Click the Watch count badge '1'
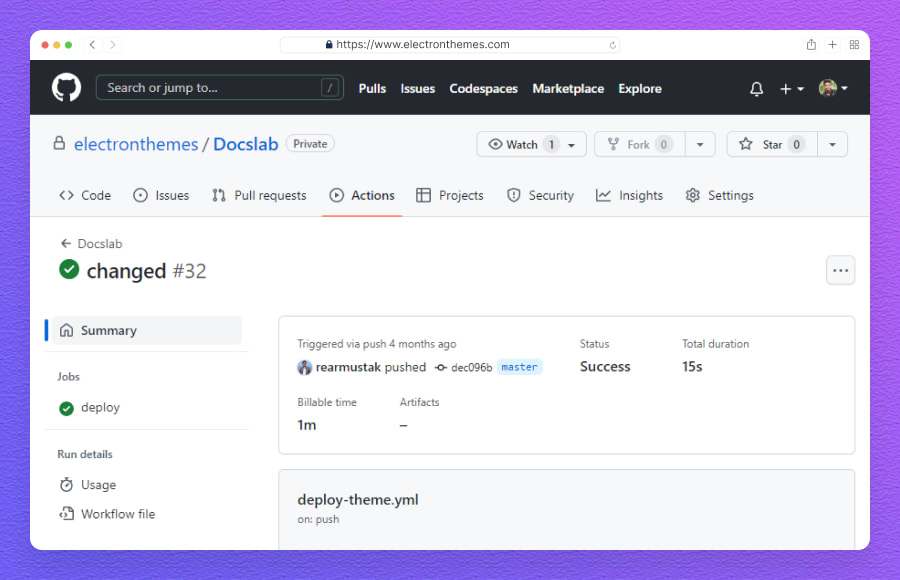Viewport: 900px width, 580px height. pos(551,144)
